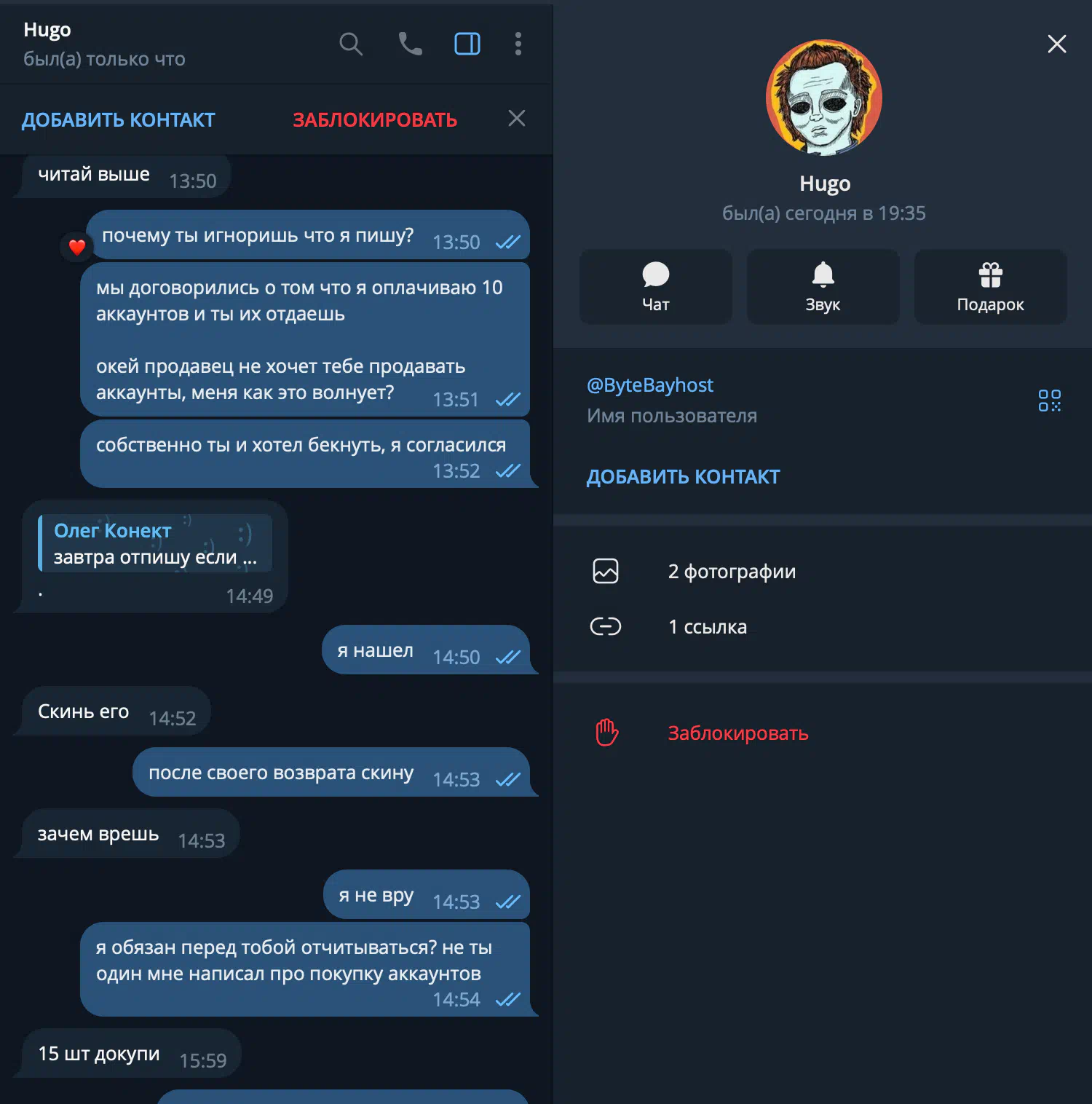Open the 2 фотографии shared media

click(x=823, y=571)
